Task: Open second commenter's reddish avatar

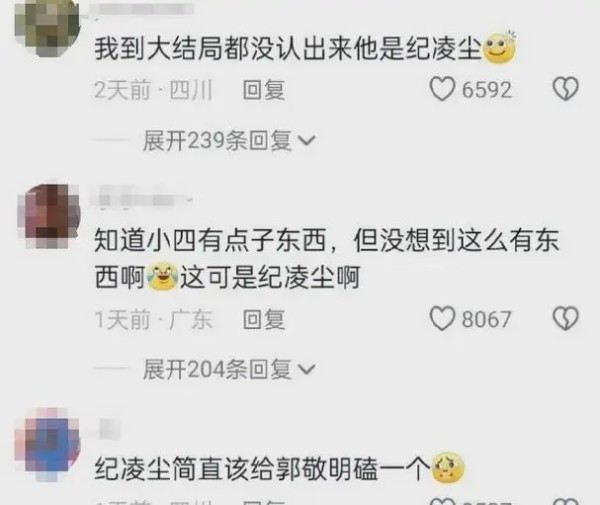Action: click(48, 216)
